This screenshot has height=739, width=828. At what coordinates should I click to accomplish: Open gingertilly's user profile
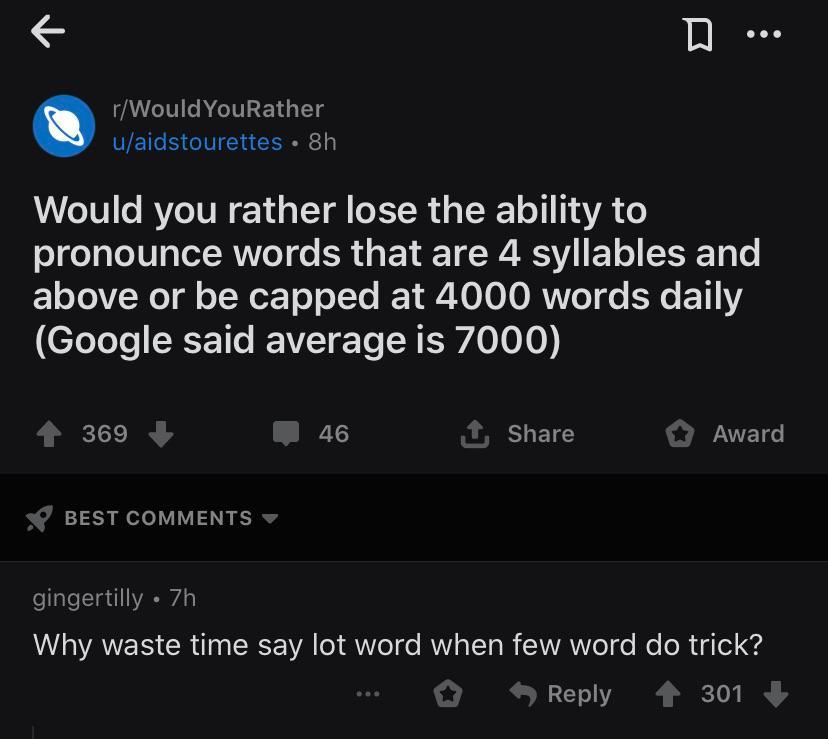[x=88, y=598]
